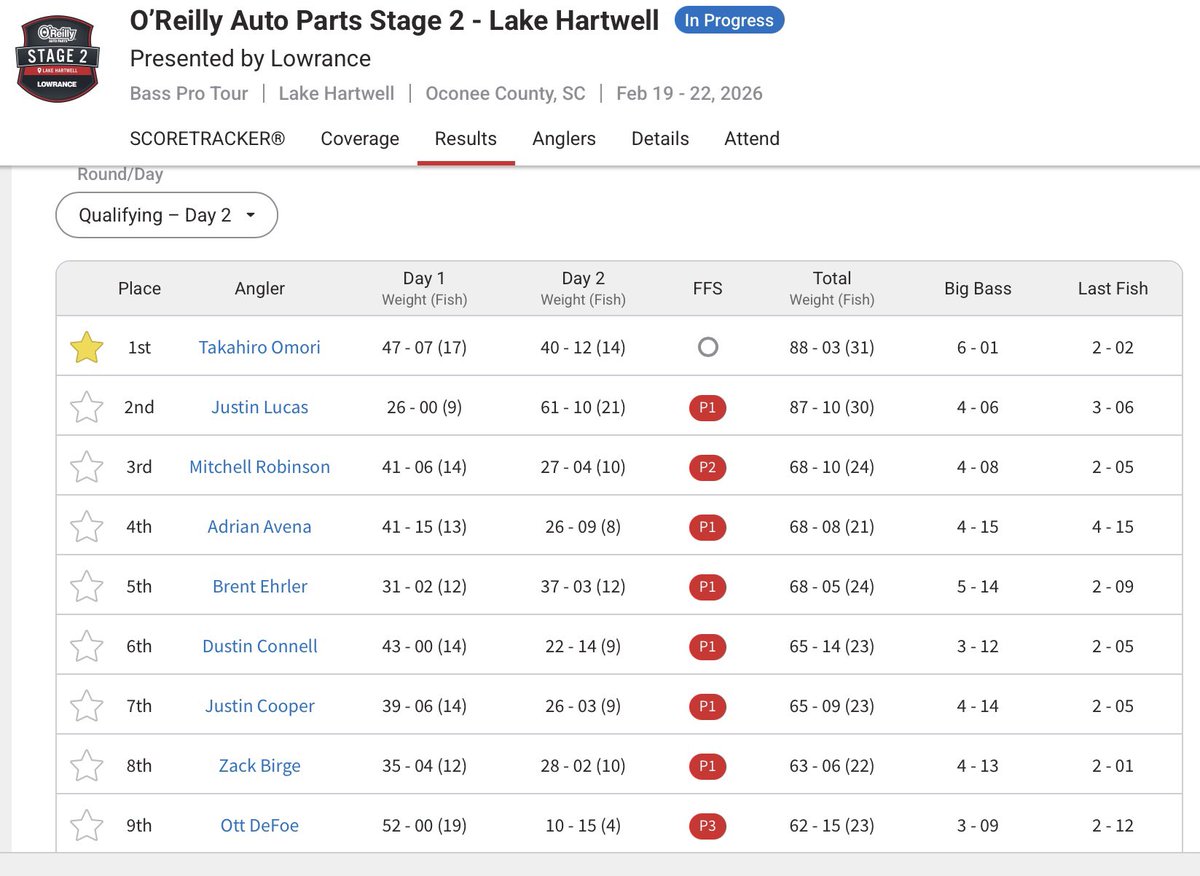Open Adrian Avena's angler page
Screen dimensions: 1200x876
[x=260, y=527]
